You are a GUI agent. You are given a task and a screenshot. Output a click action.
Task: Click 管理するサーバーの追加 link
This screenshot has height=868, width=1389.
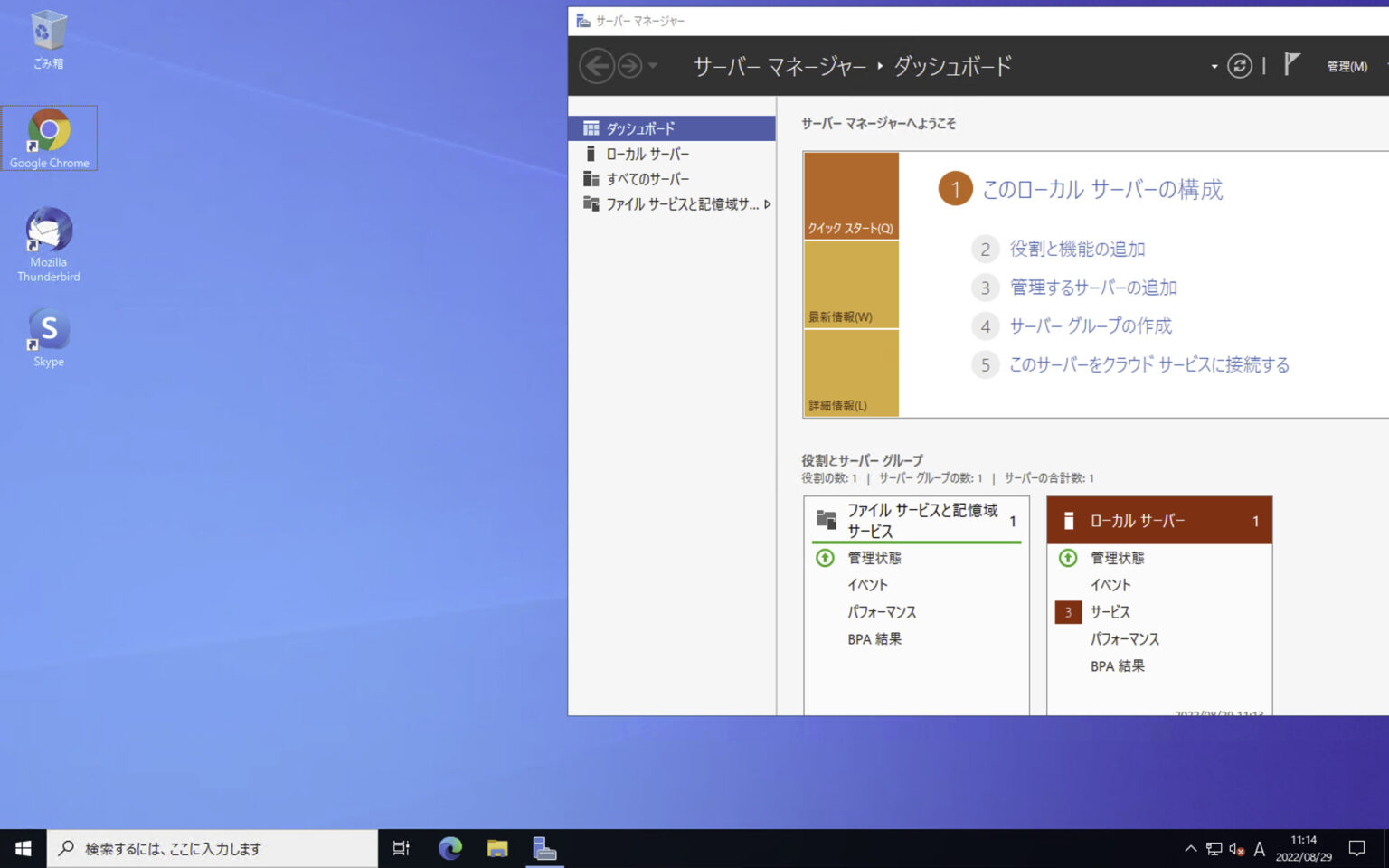(x=1093, y=288)
